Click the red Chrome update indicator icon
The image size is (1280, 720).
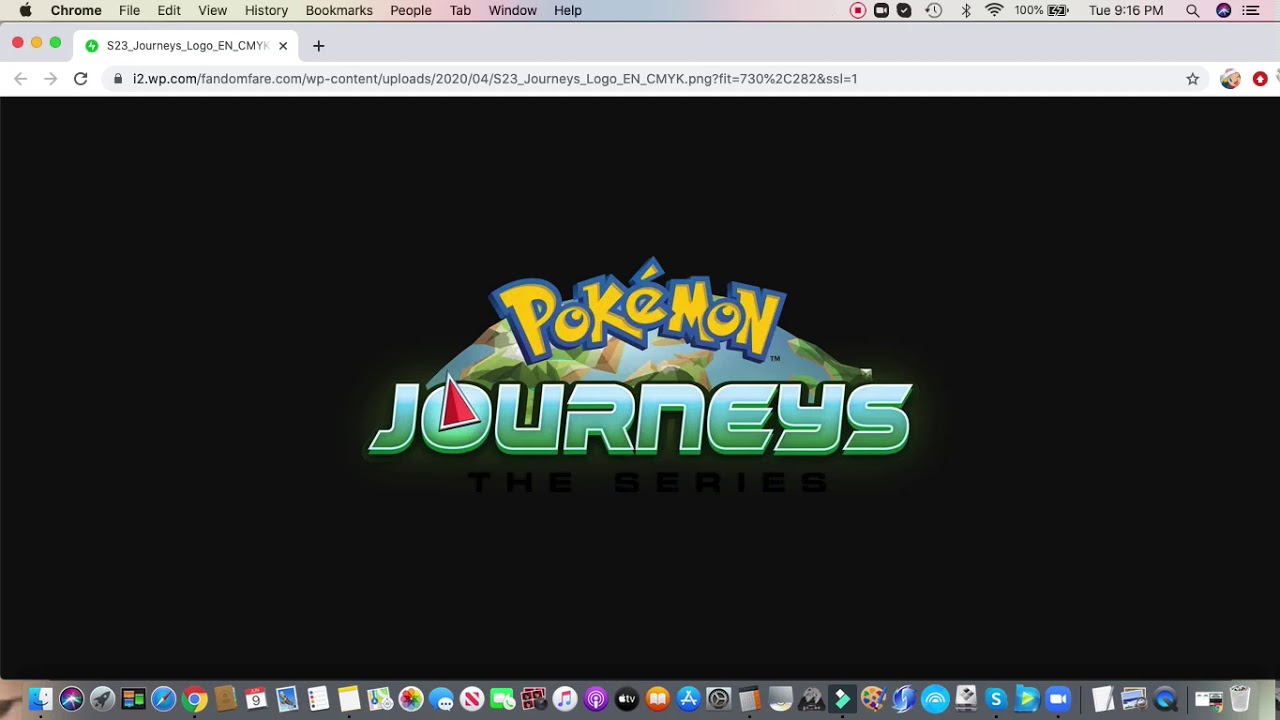tap(1260, 79)
